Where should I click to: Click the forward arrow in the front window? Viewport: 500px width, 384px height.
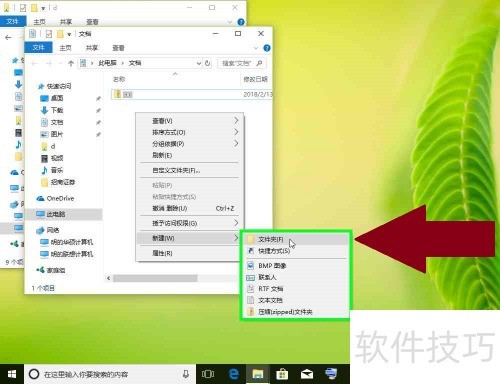(49, 63)
